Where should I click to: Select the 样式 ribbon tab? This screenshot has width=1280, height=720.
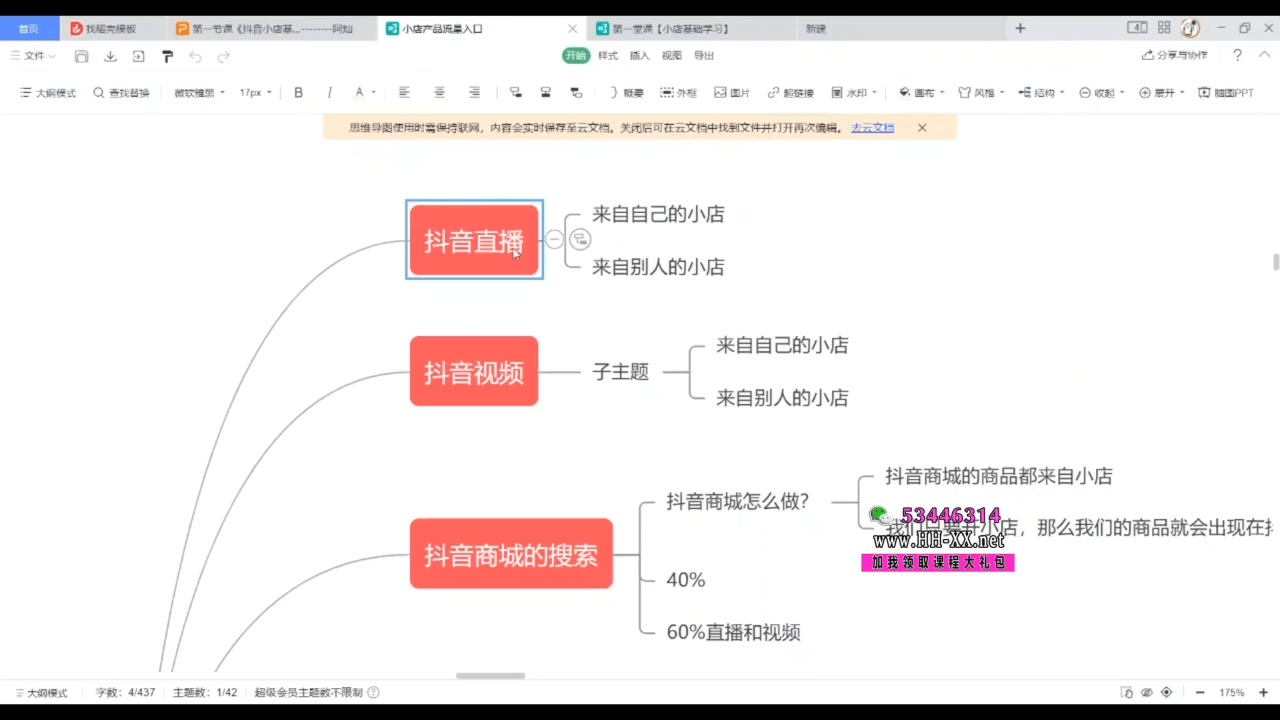[x=608, y=56]
